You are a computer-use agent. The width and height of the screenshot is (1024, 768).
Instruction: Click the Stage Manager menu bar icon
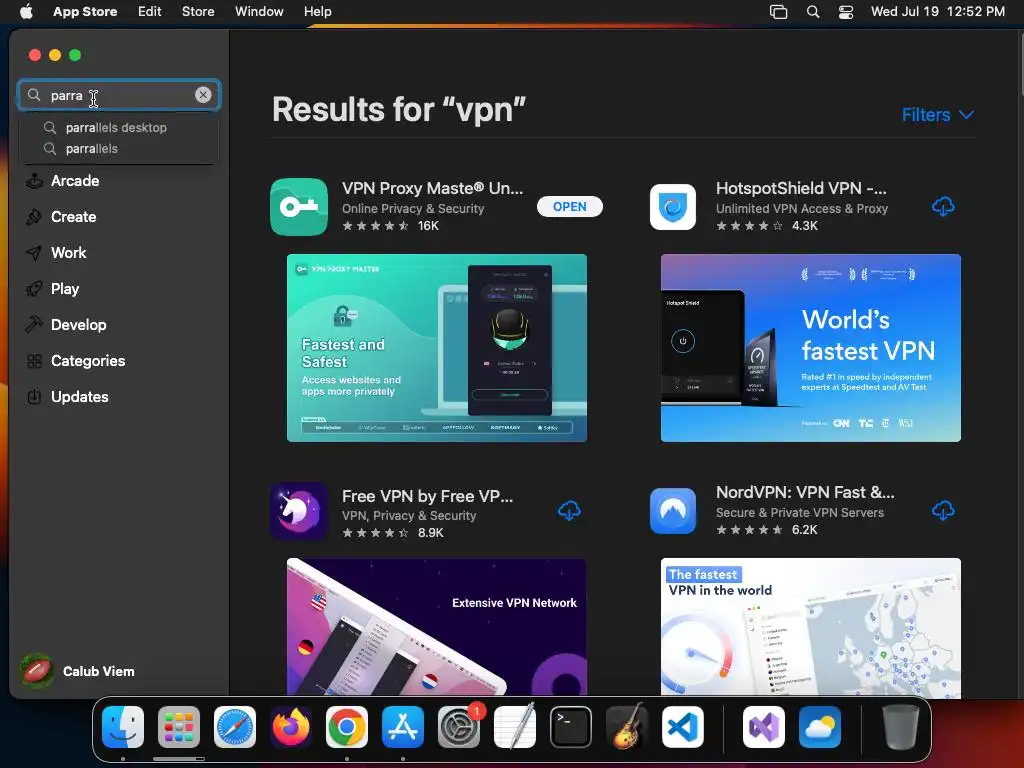pos(778,11)
